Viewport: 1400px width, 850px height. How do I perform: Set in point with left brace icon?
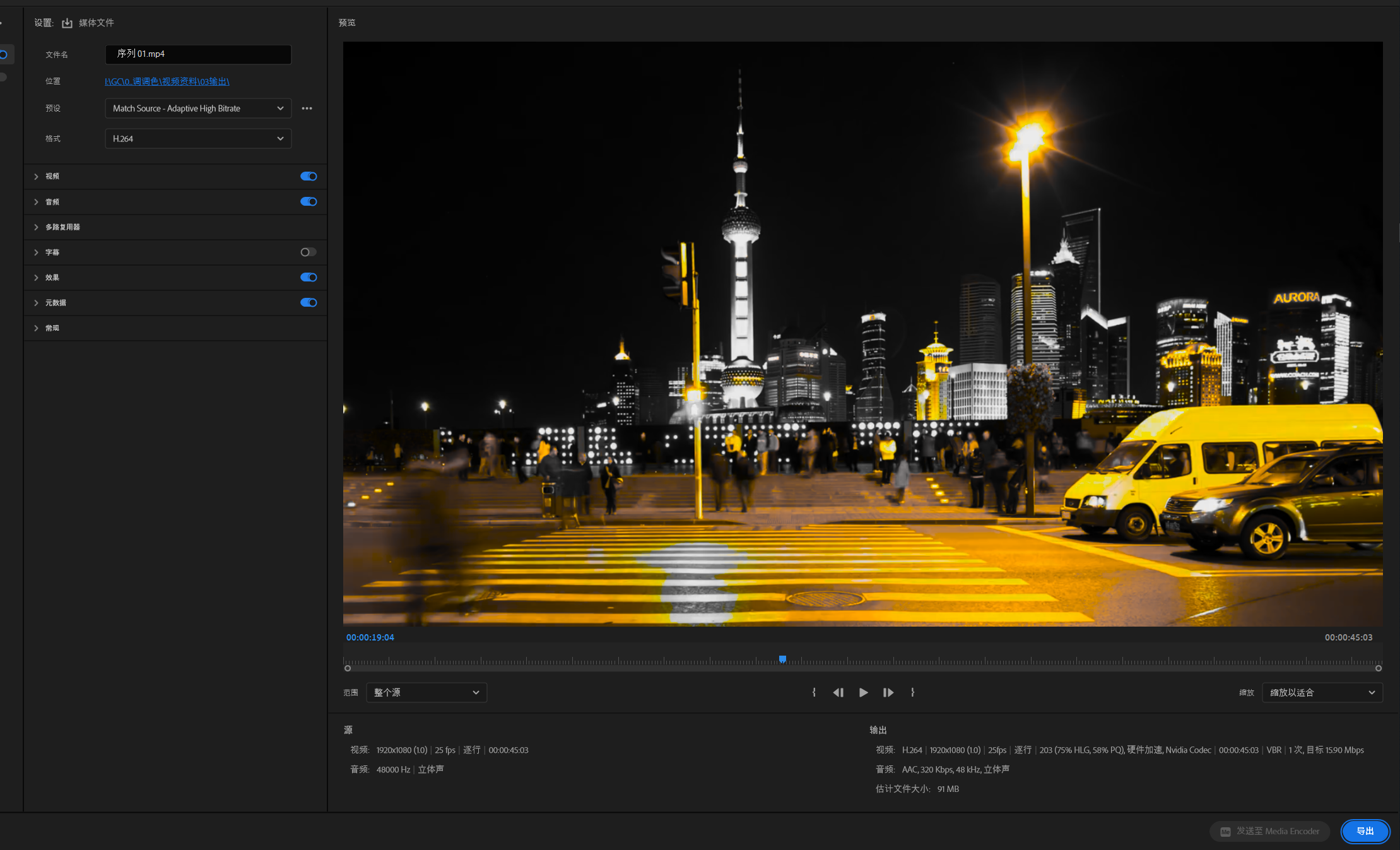tap(814, 692)
